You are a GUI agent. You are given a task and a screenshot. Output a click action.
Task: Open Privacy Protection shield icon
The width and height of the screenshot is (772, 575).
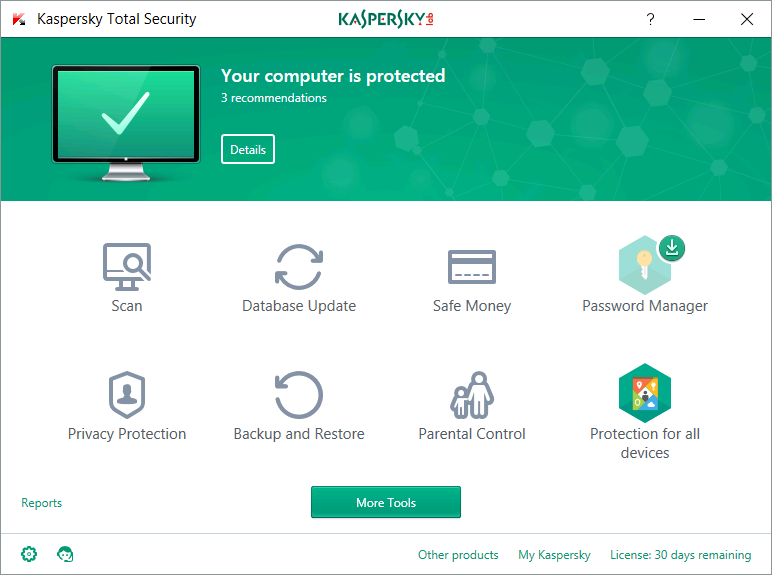(127, 395)
